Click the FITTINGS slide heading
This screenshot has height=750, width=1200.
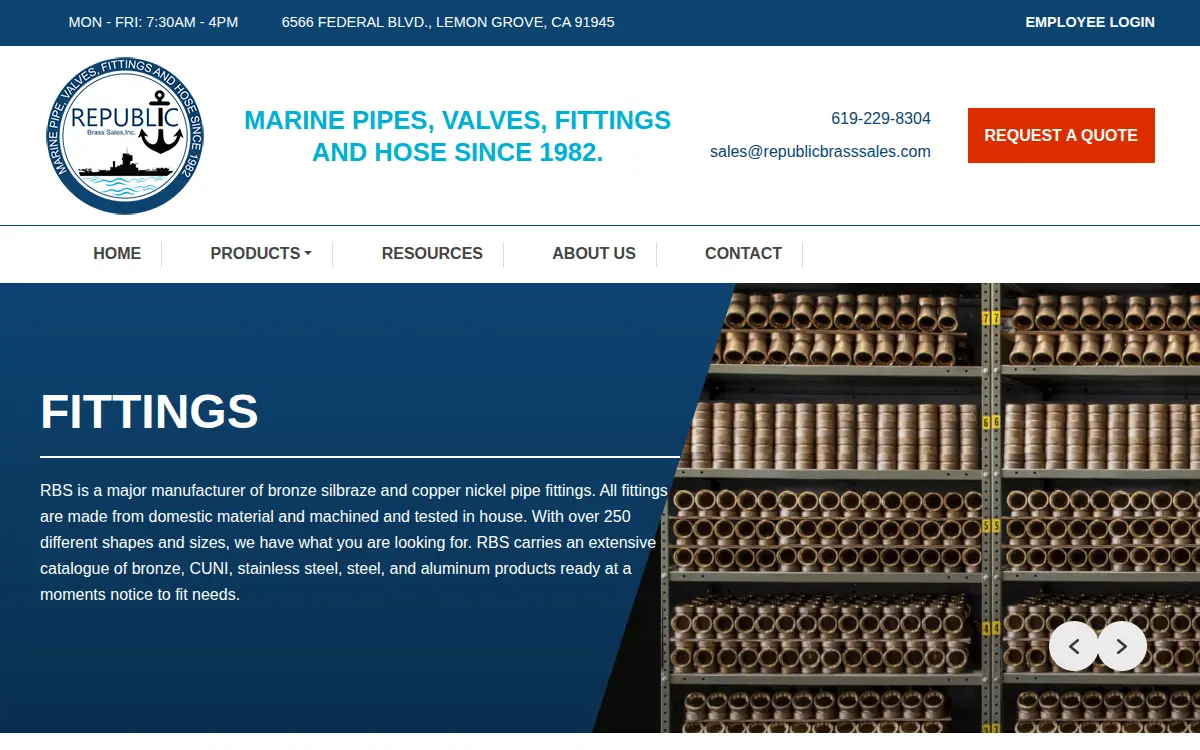coord(149,411)
